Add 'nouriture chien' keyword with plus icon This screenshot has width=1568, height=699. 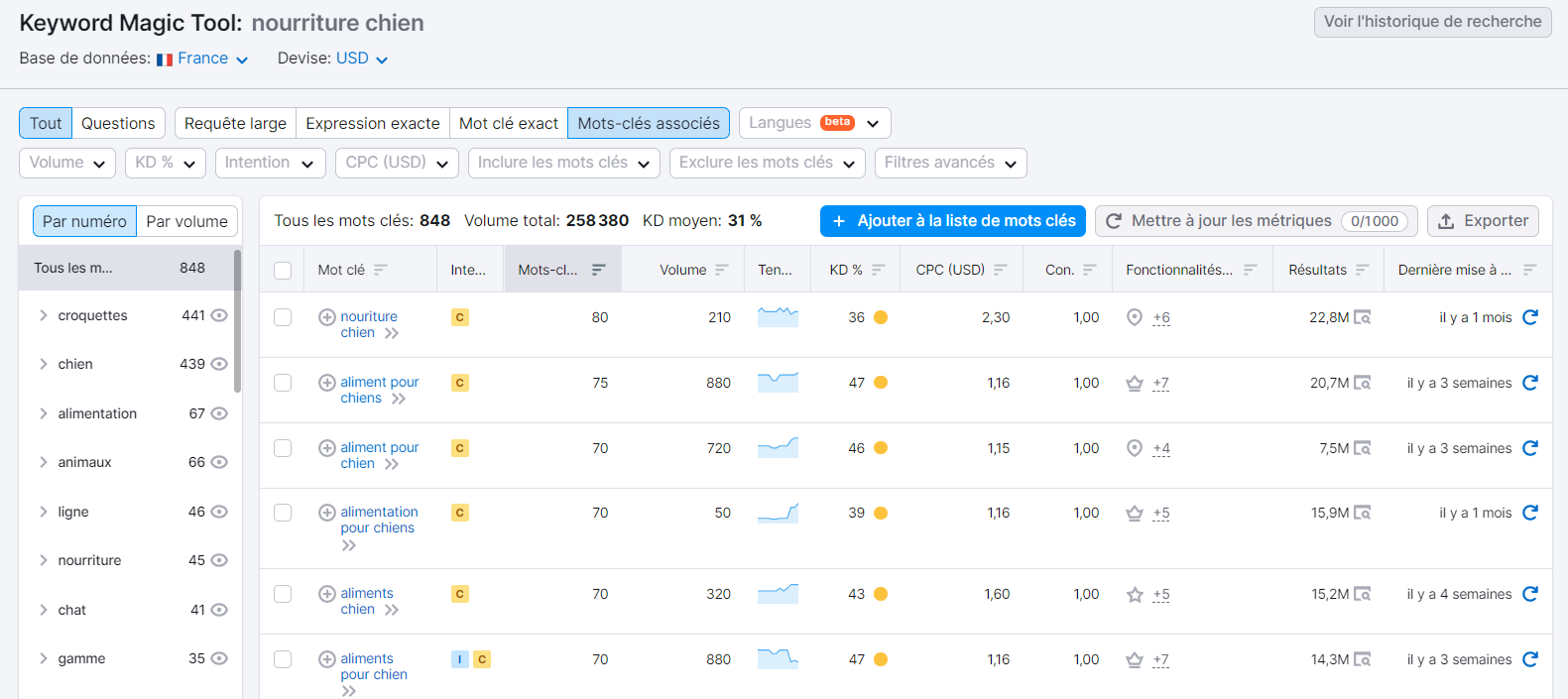click(327, 317)
